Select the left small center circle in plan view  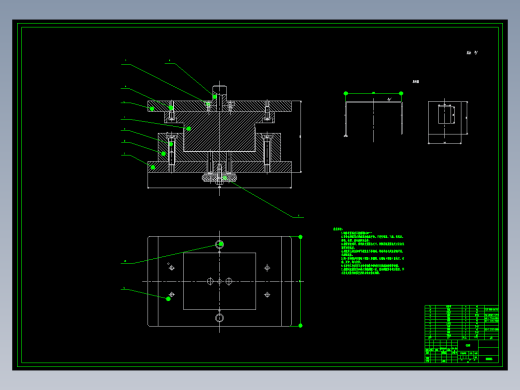coord(210,281)
